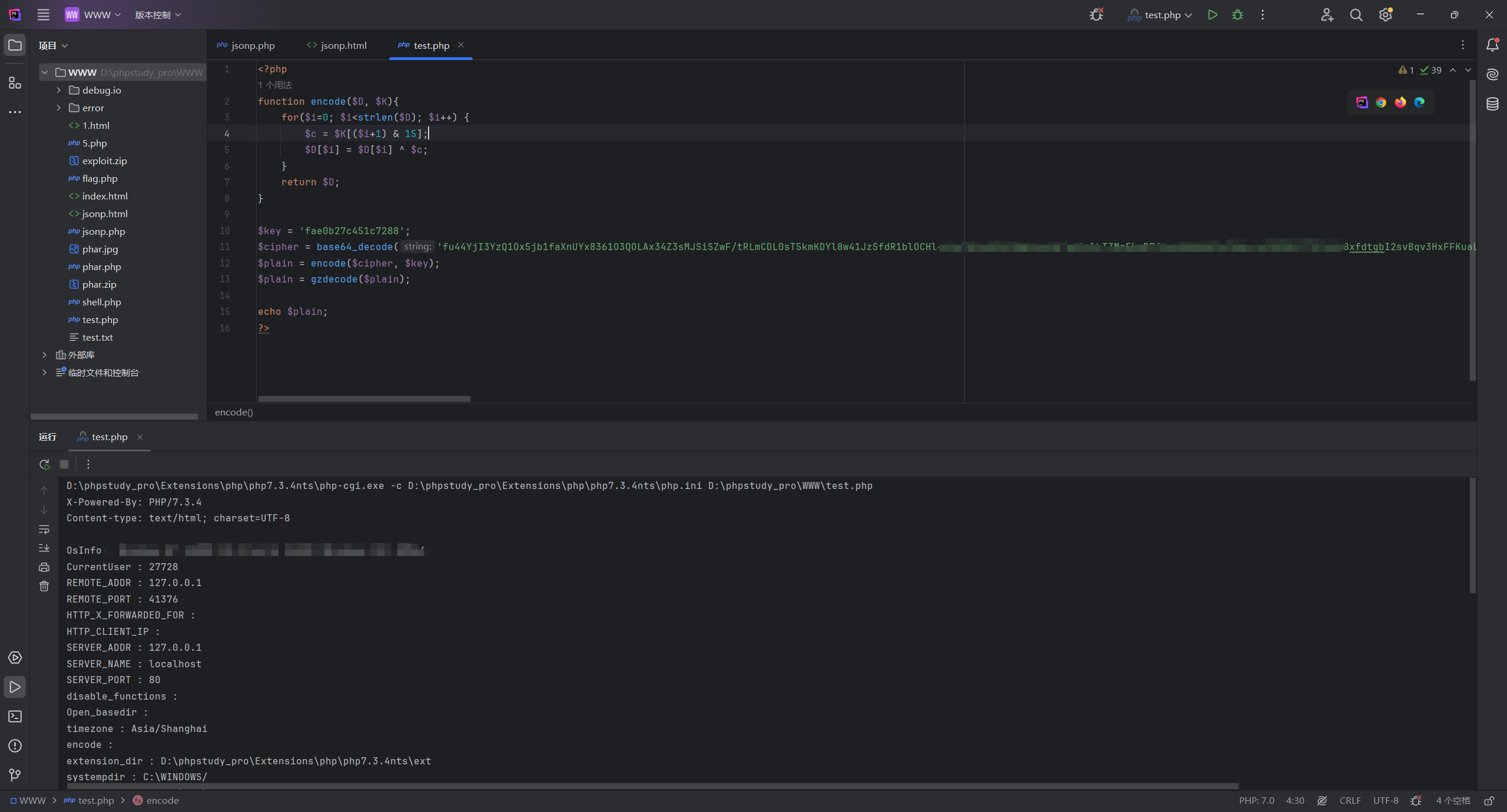Click the UTF-8 encoding in status bar
The image size is (1507, 812).
(1386, 800)
